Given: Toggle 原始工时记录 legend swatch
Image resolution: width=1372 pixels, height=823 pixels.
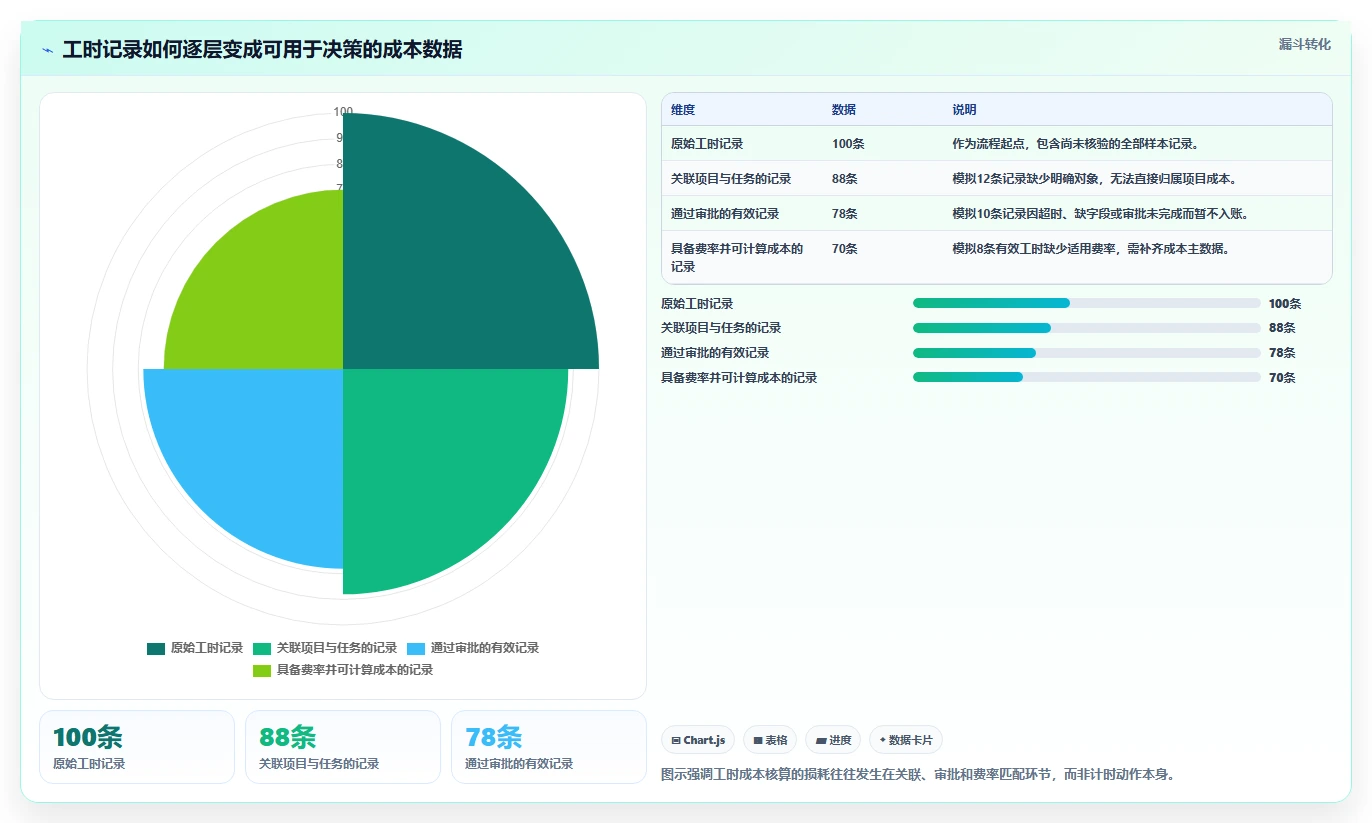Looking at the screenshot, I should pyautogui.click(x=156, y=648).
